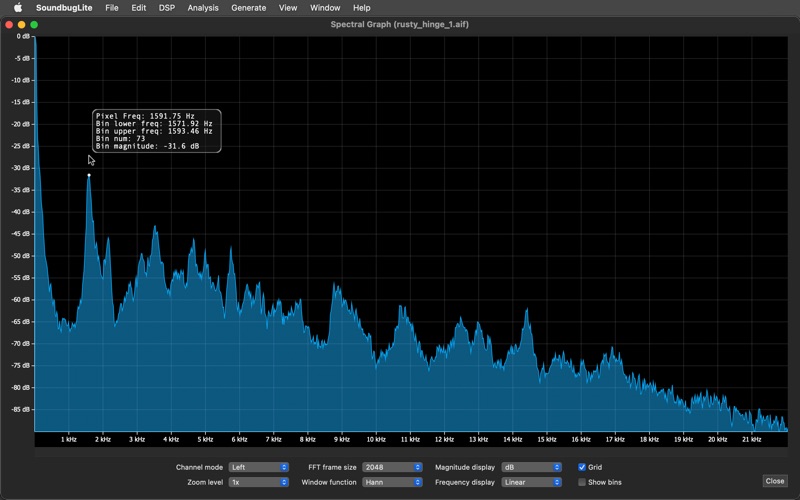The width and height of the screenshot is (800, 500).
Task: Click the -50 dB magnitude axis label
Action: click(x=21, y=256)
